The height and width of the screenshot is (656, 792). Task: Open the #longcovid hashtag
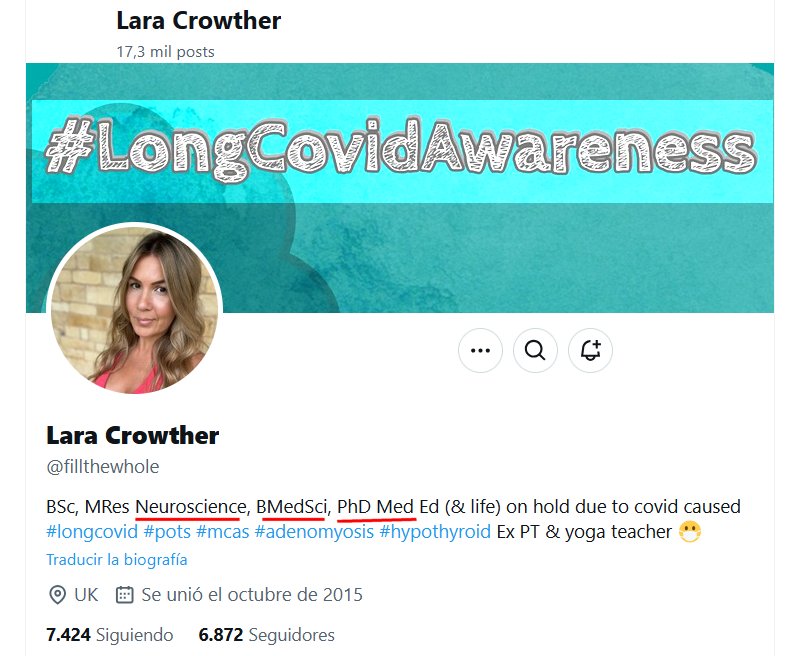(x=92, y=532)
